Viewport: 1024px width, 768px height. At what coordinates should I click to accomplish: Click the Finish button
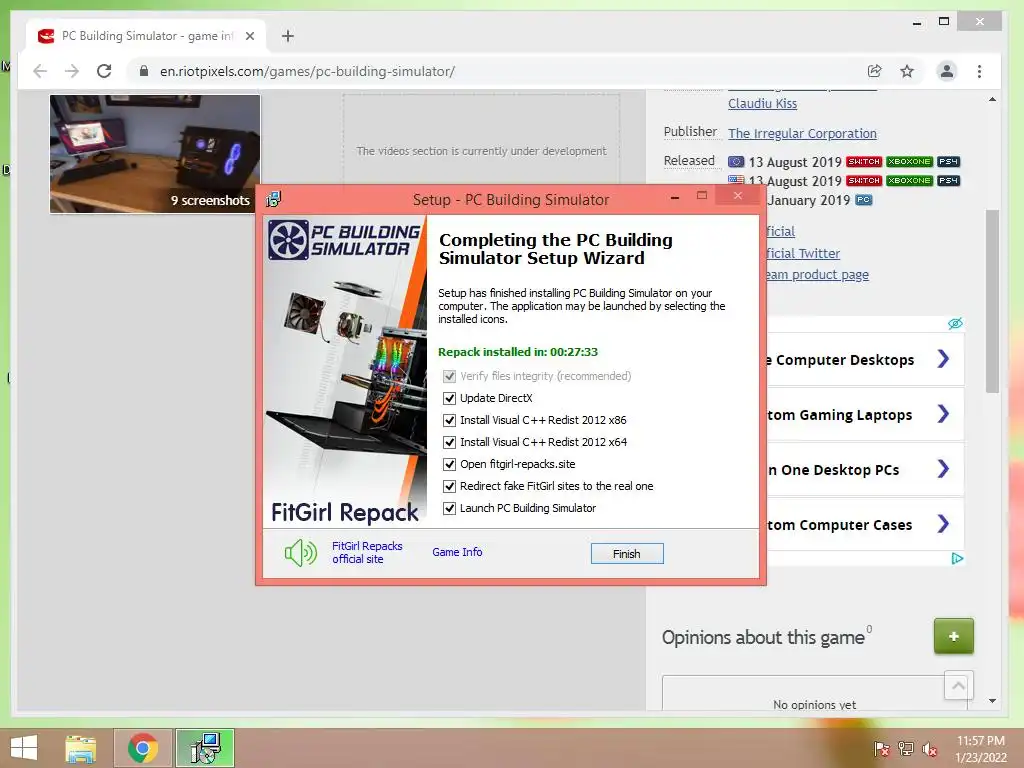pos(627,554)
